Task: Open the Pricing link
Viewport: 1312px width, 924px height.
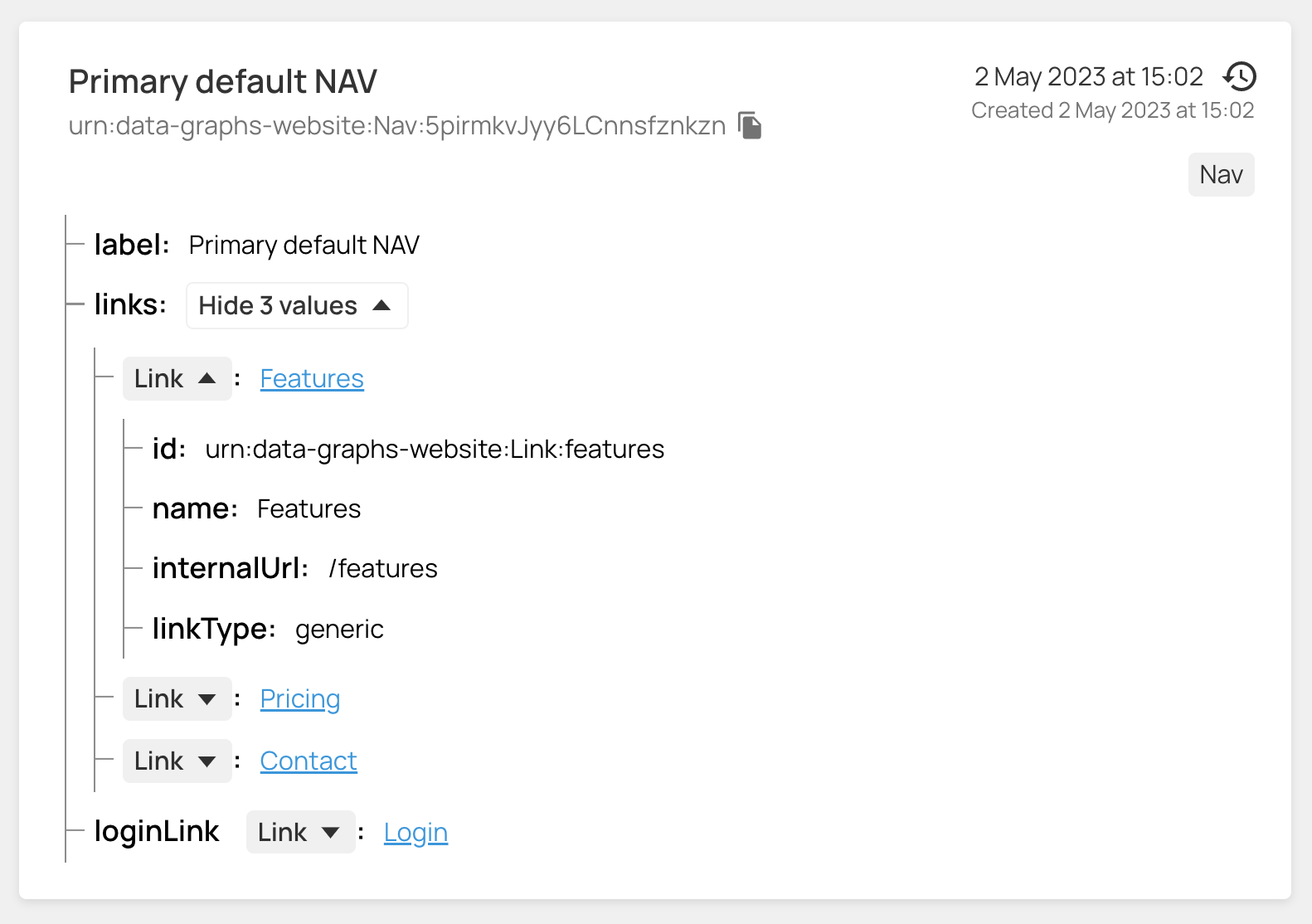Action: [300, 699]
